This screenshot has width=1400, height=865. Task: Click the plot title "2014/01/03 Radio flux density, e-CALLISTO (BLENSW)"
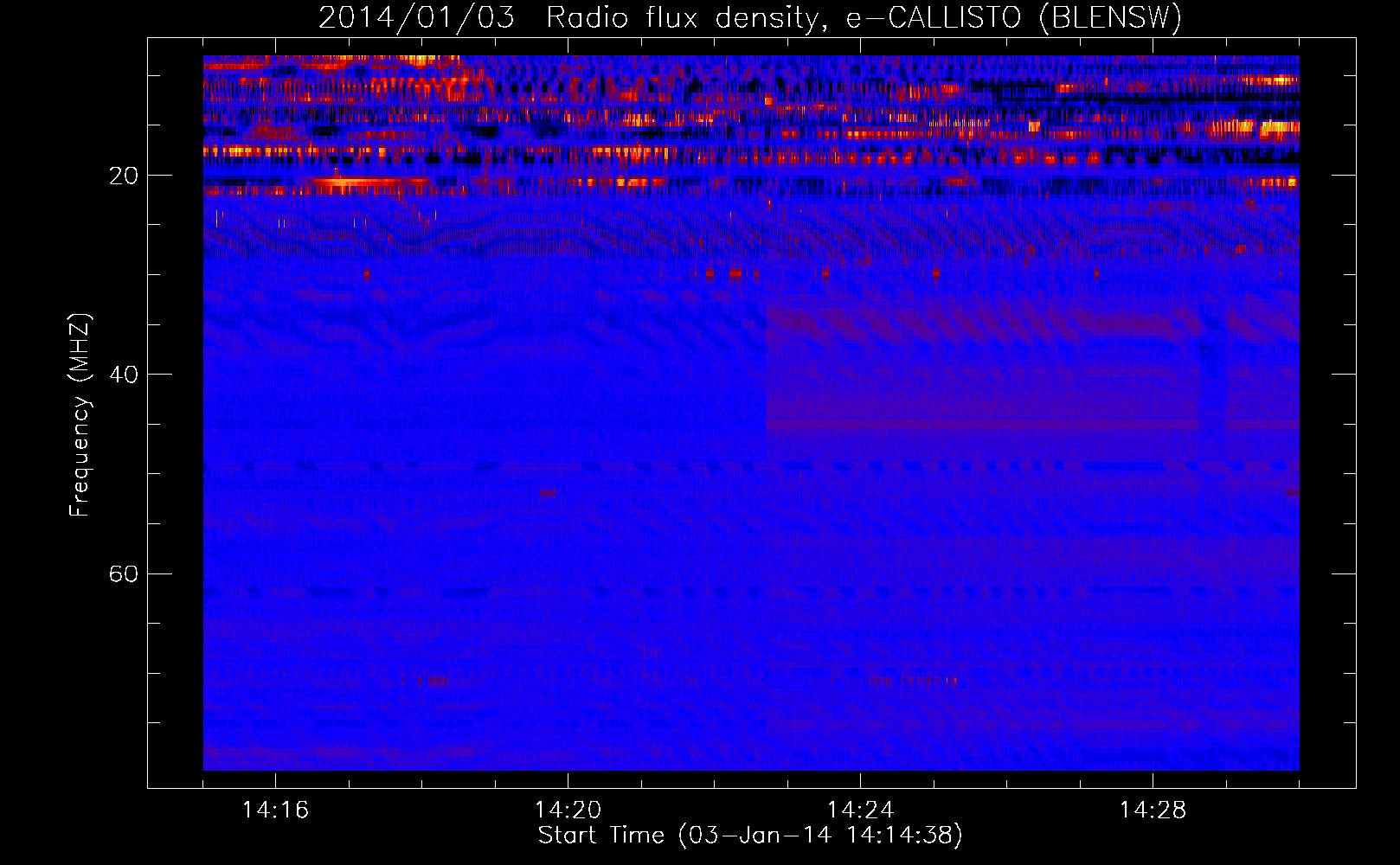pyautogui.click(x=750, y=17)
